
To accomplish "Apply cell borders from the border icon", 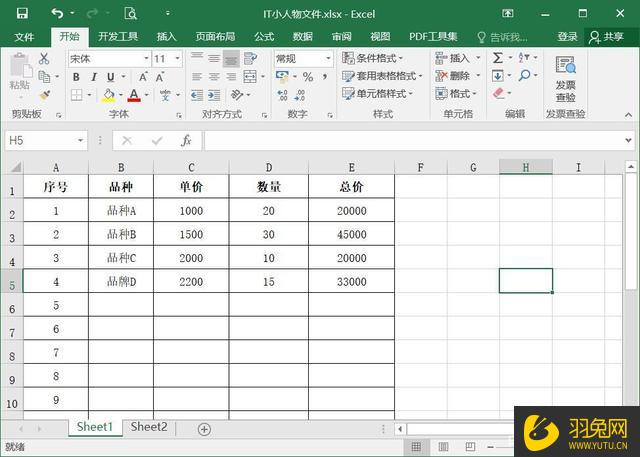I will pos(76,95).
